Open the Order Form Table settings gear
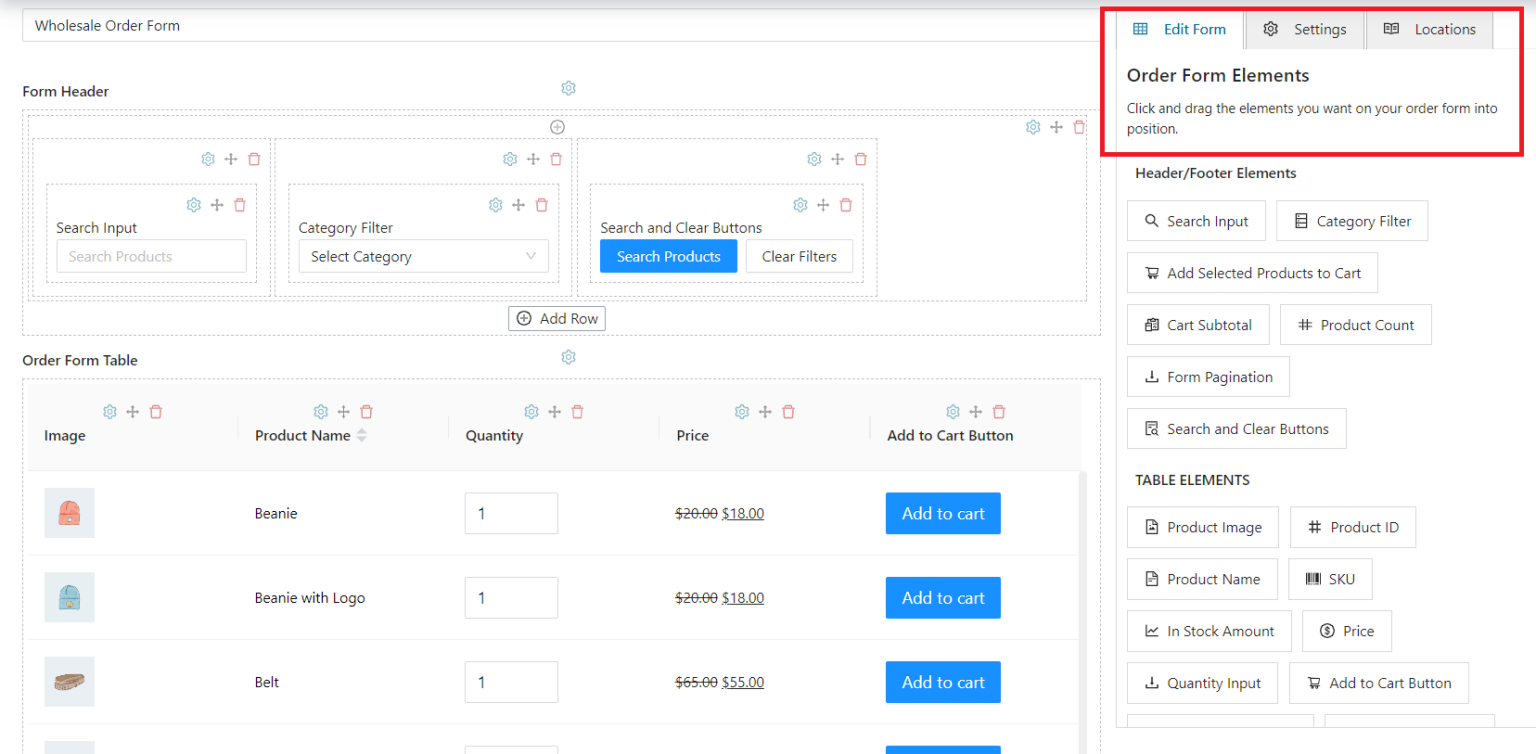Viewport: 1536px width, 754px height. [x=568, y=357]
